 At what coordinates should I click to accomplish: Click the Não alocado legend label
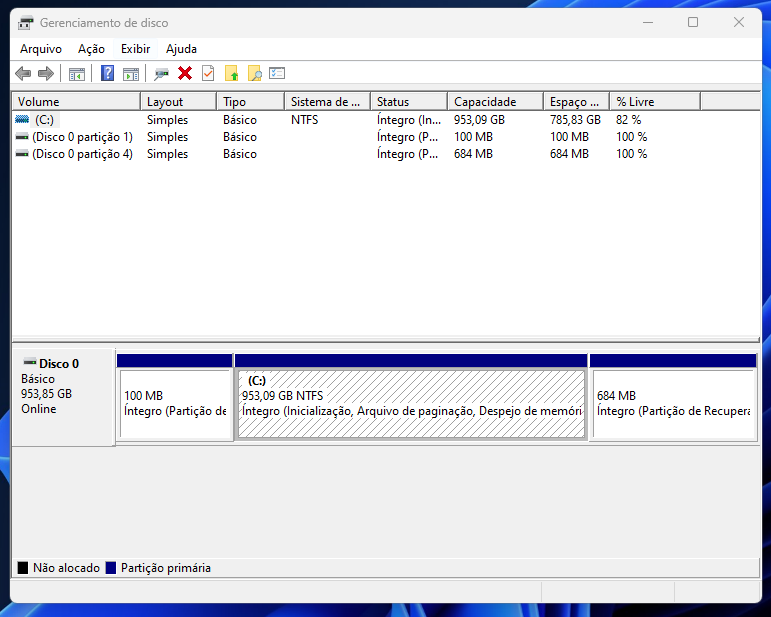click(66, 568)
